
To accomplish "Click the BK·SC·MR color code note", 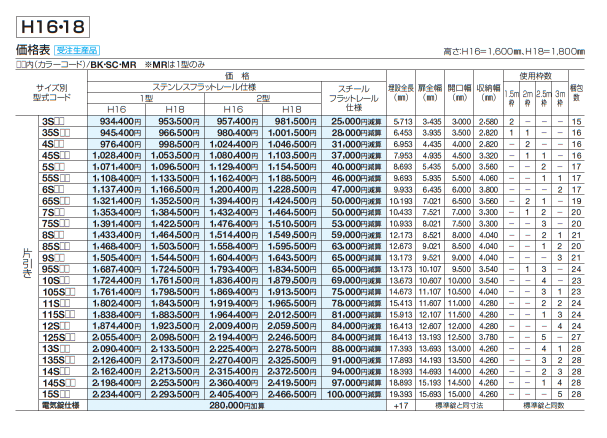I will (x=113, y=65).
